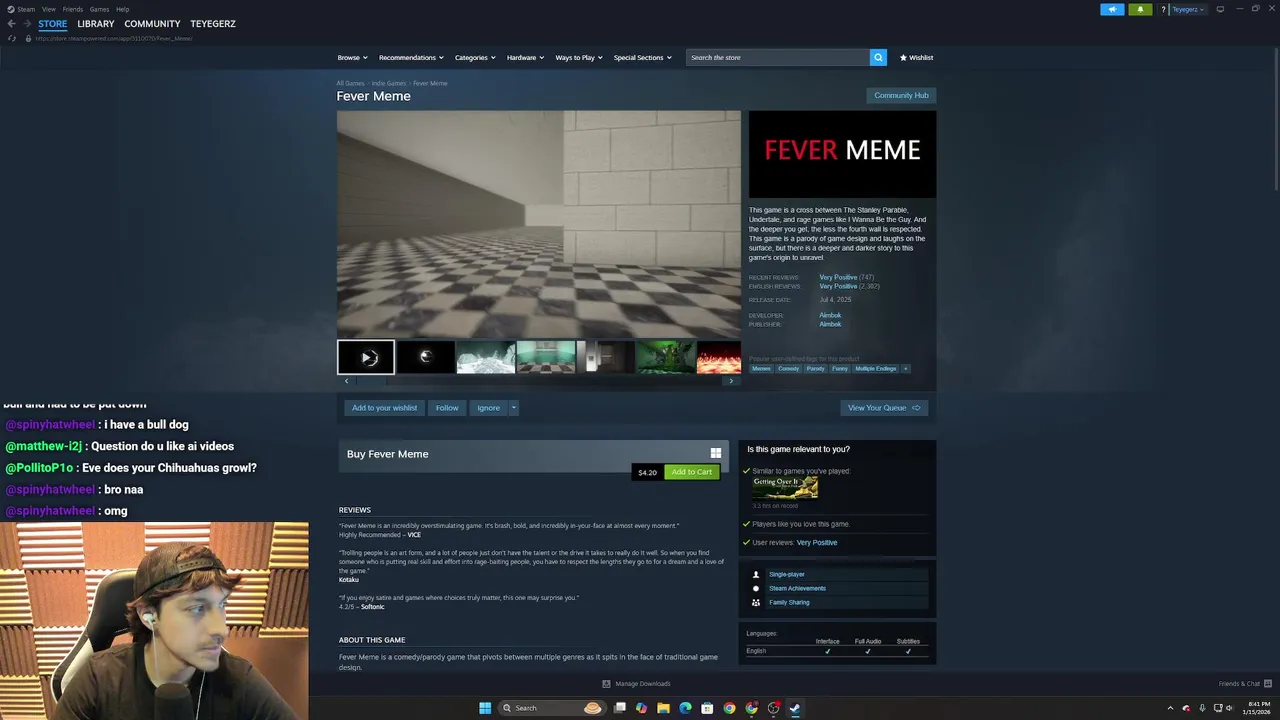This screenshot has height=720, width=1280.
Task: Open the Teyegerz account dropdown
Action: coord(1188,9)
